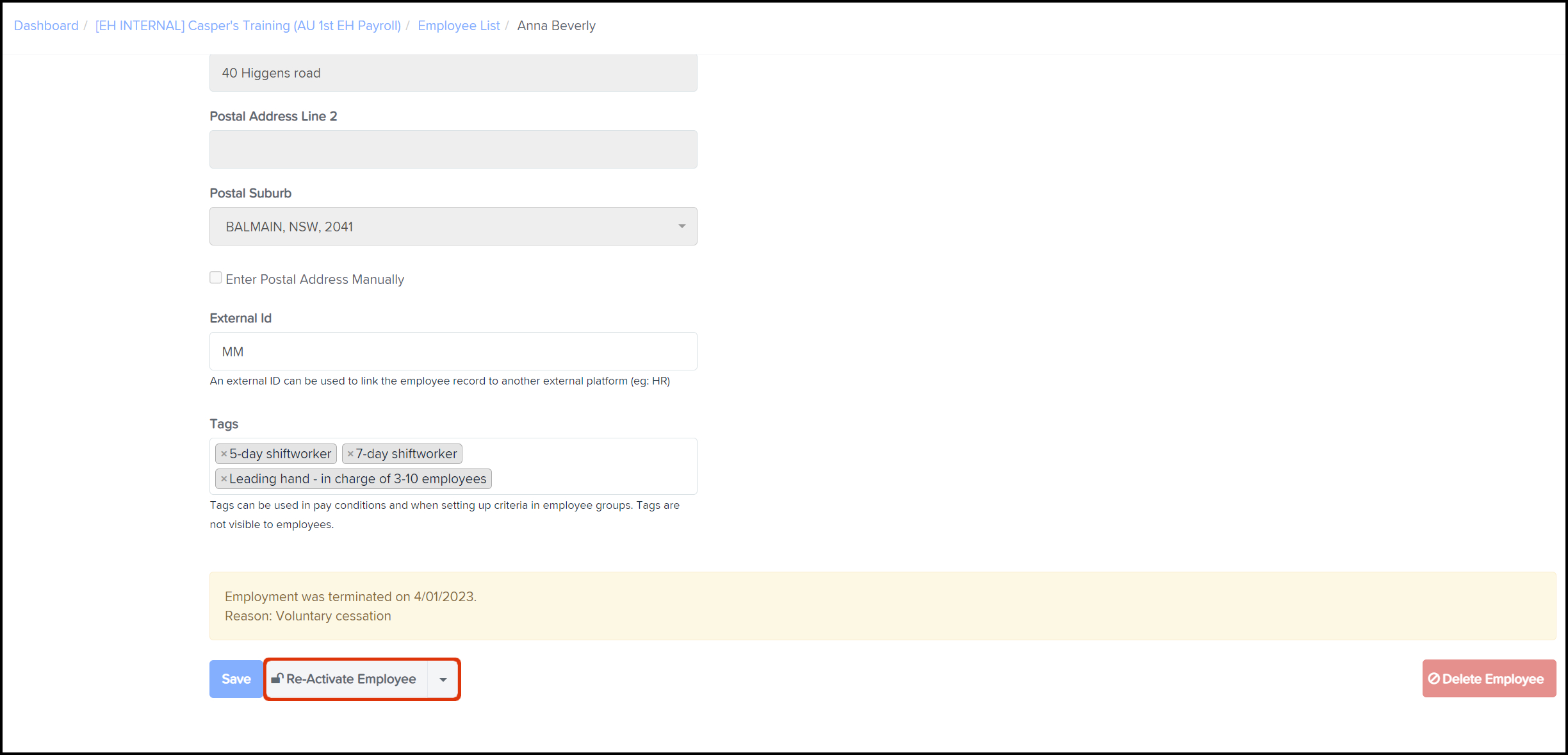Click the employment terminated notice banner
This screenshot has height=755, width=1568.
point(882,606)
